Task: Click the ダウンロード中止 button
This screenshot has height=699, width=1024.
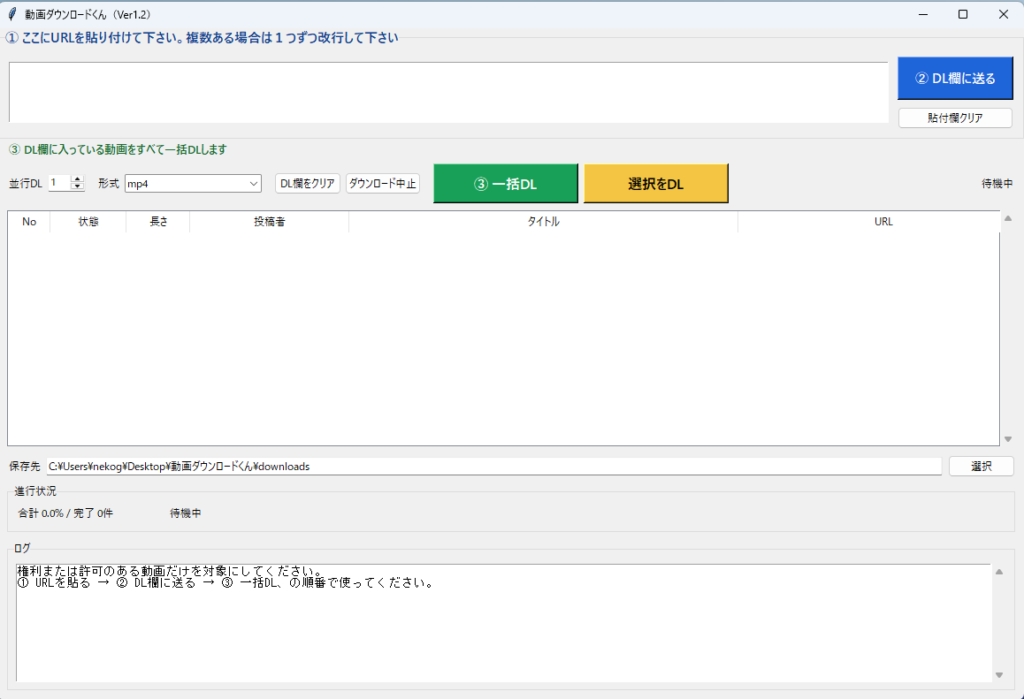Action: [x=382, y=184]
